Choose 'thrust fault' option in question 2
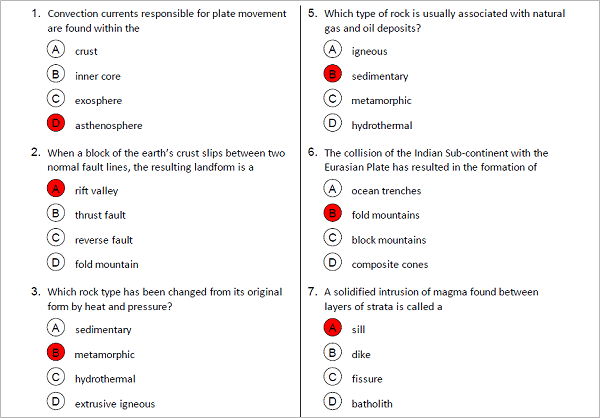Image resolution: width=600 pixels, height=418 pixels. point(56,214)
